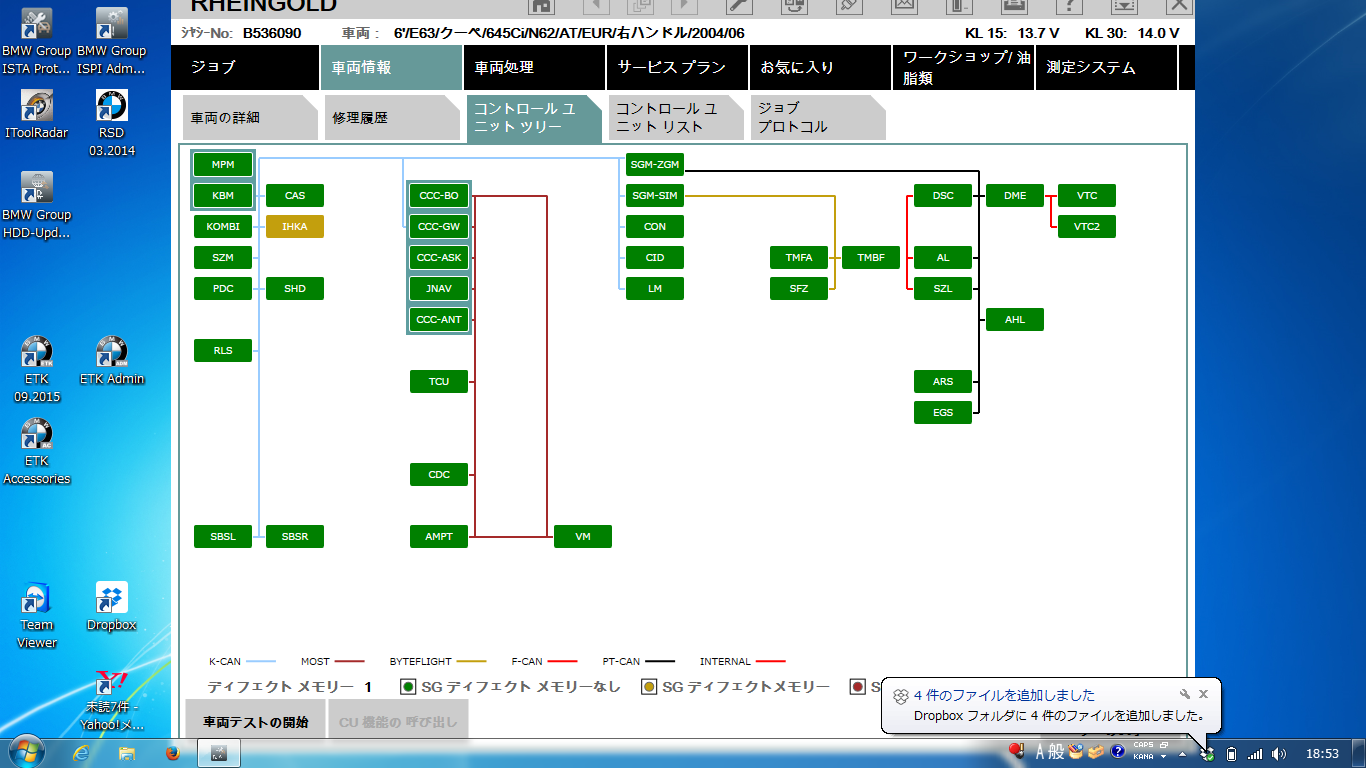1366x768 pixels.
Task: Select the SGM-SIM control unit node
Action: click(655, 196)
